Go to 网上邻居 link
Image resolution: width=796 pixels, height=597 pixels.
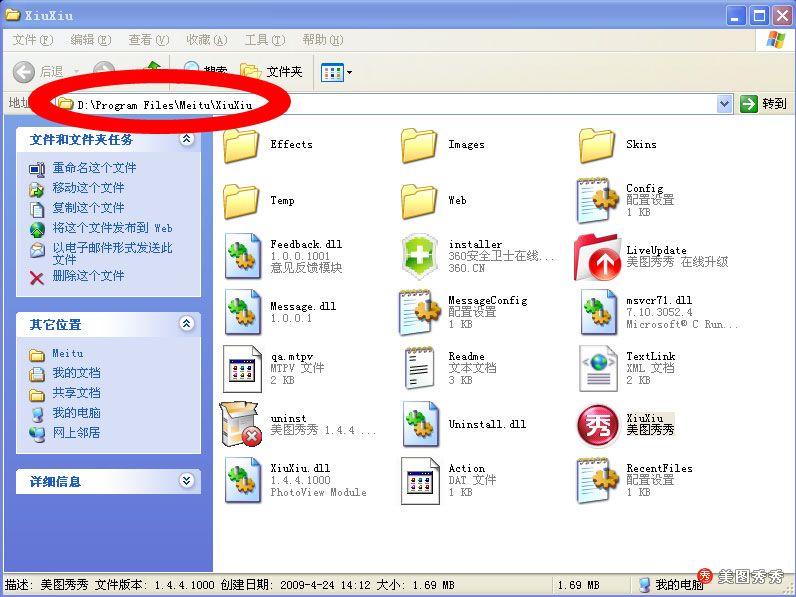click(x=76, y=433)
